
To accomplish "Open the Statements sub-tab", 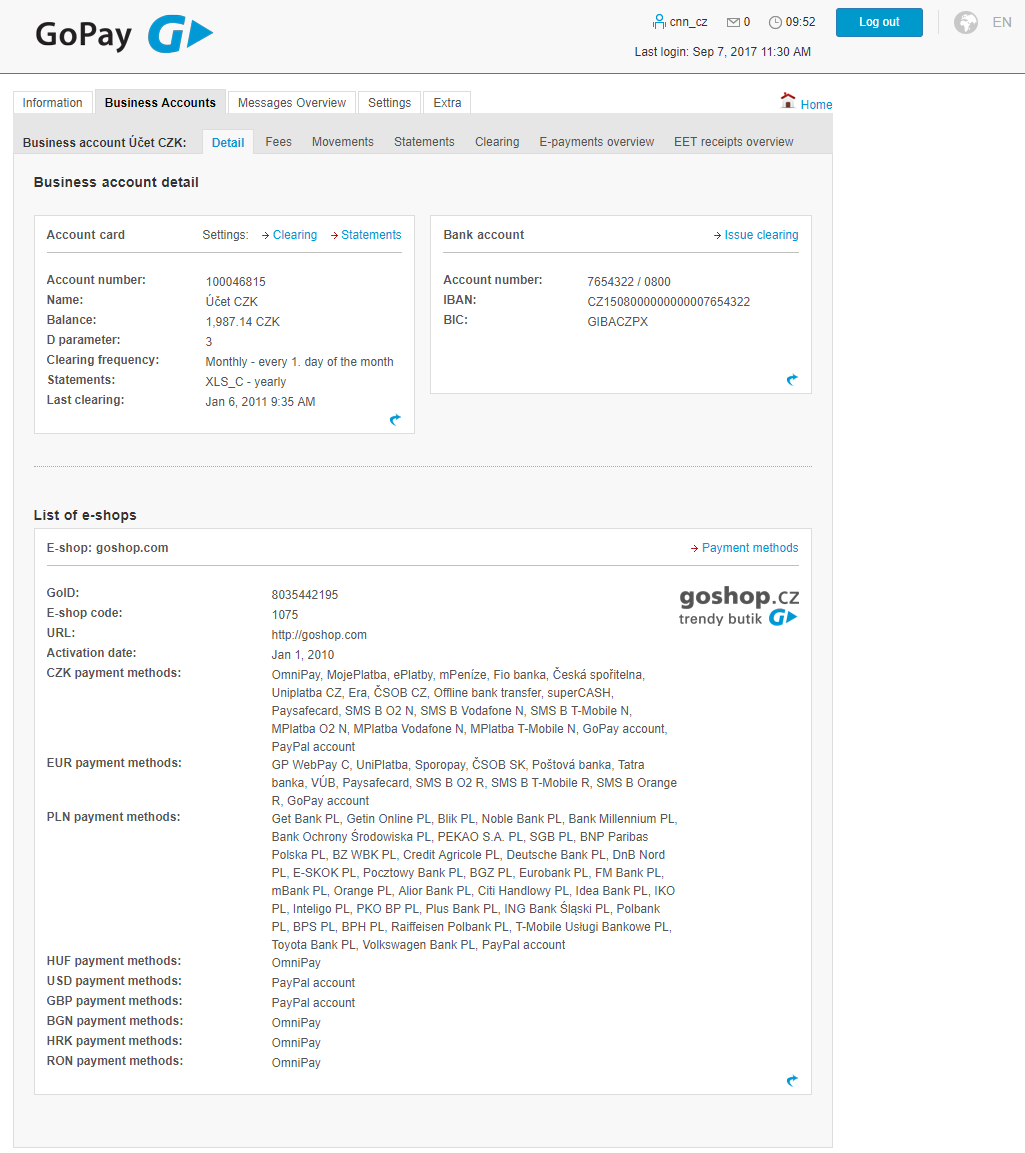I will coord(424,142).
